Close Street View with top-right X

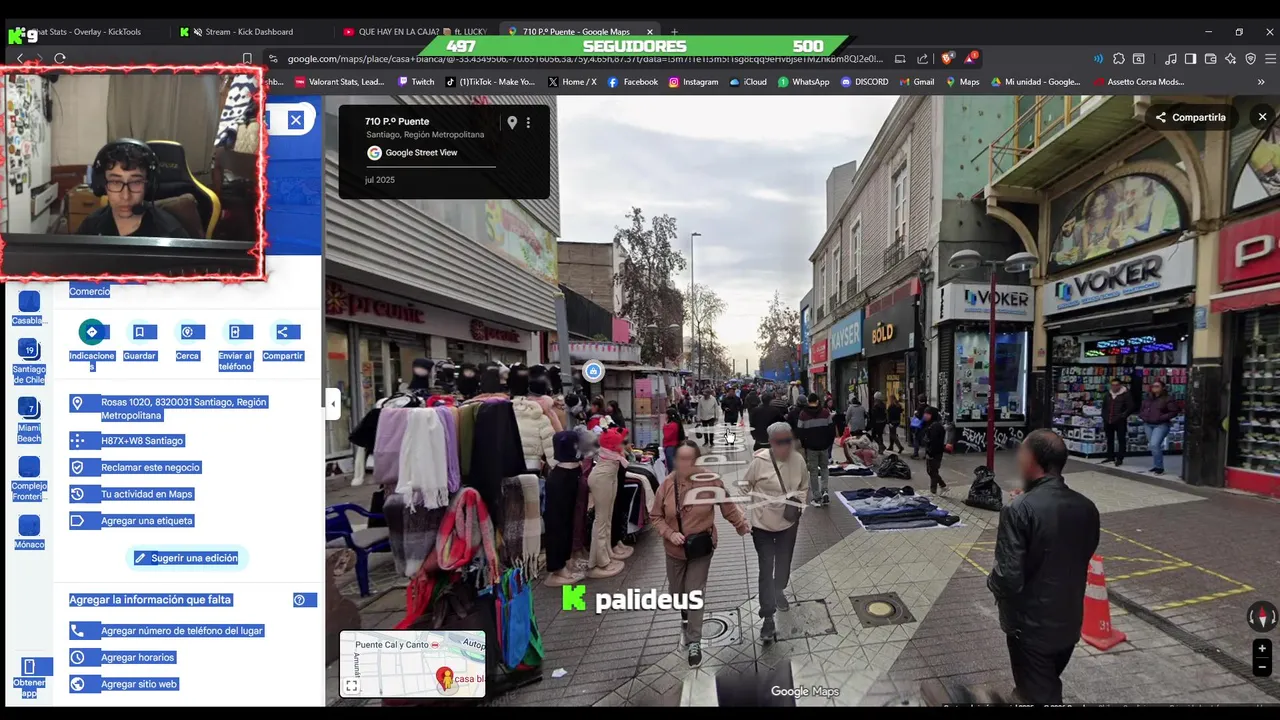click(1262, 117)
